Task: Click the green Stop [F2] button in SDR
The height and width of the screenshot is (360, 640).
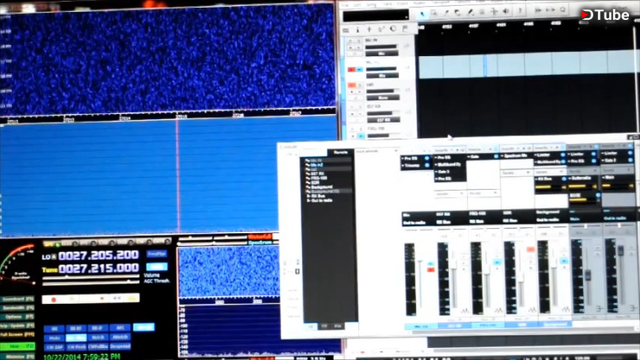Action: (18, 347)
